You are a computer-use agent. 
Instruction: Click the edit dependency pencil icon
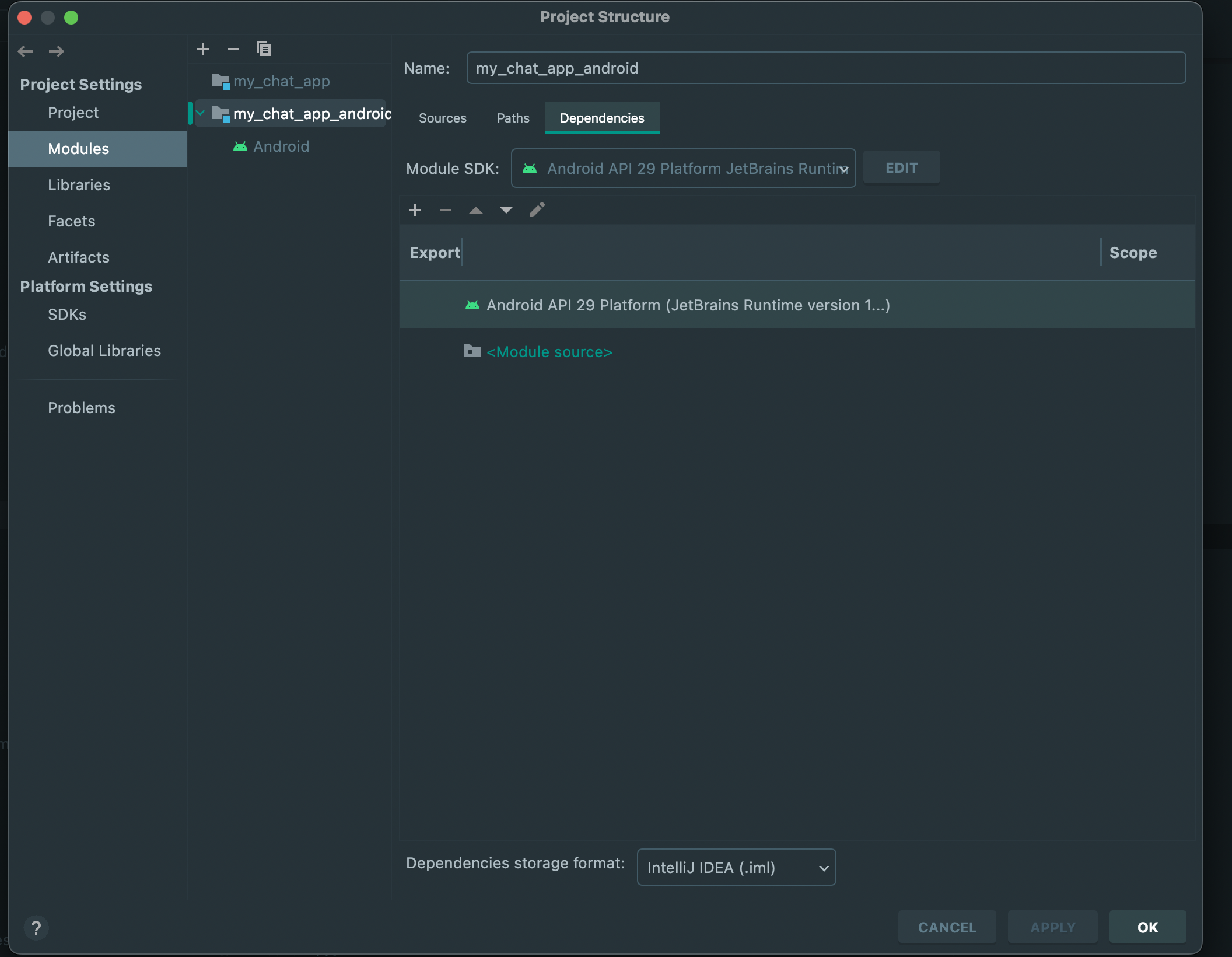537,210
